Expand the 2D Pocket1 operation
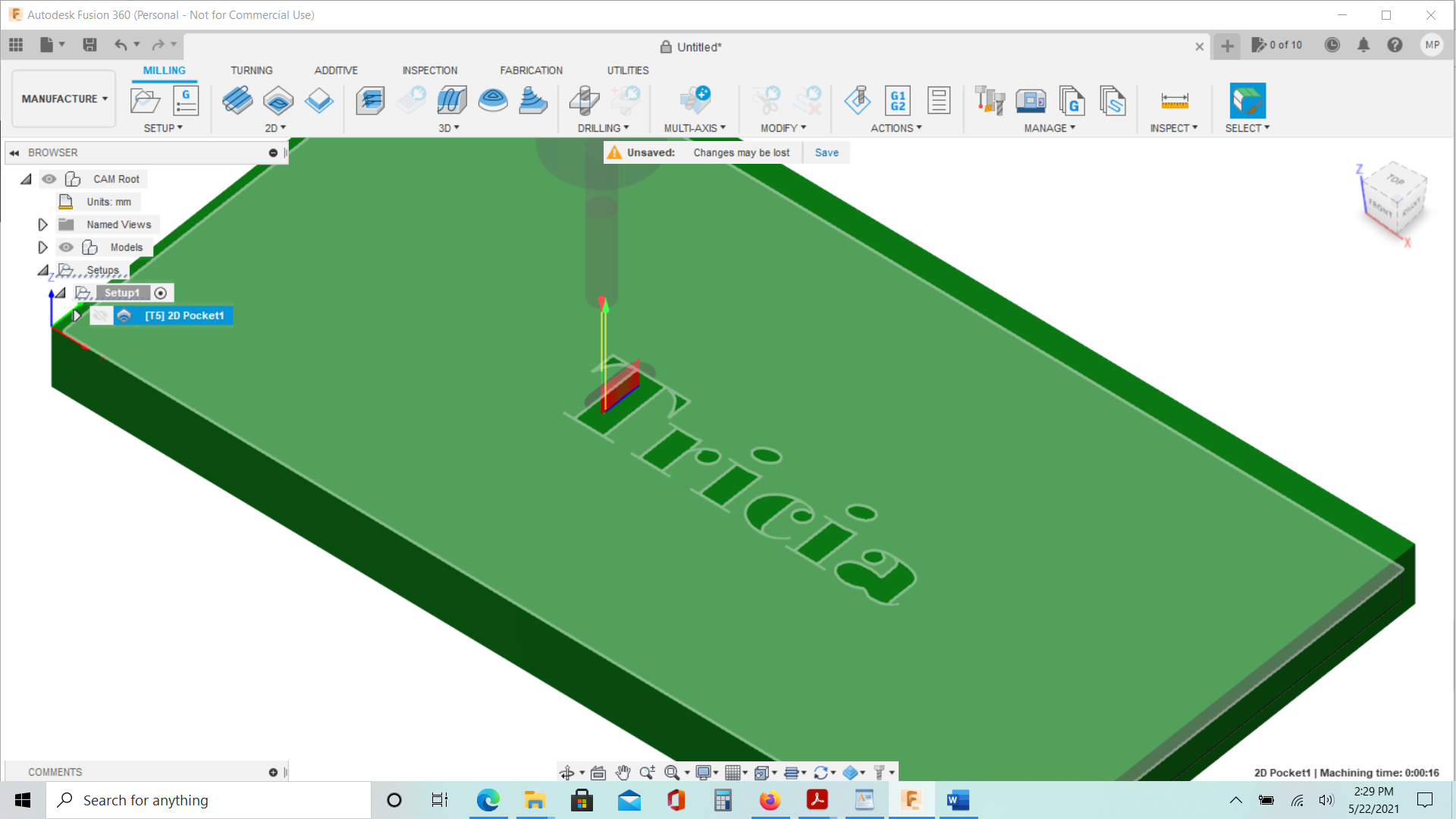 (77, 315)
